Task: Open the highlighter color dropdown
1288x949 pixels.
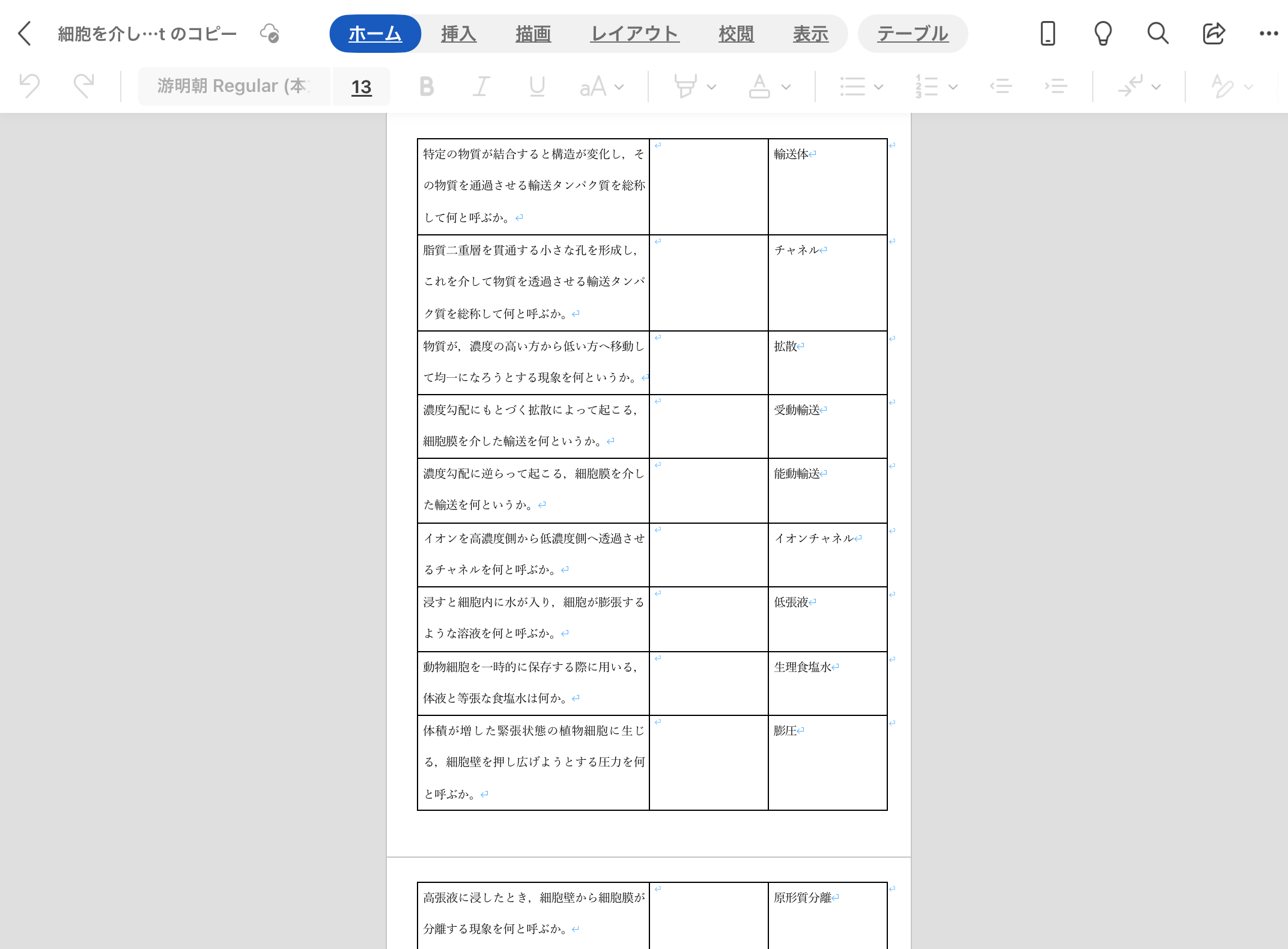Action: (712, 86)
